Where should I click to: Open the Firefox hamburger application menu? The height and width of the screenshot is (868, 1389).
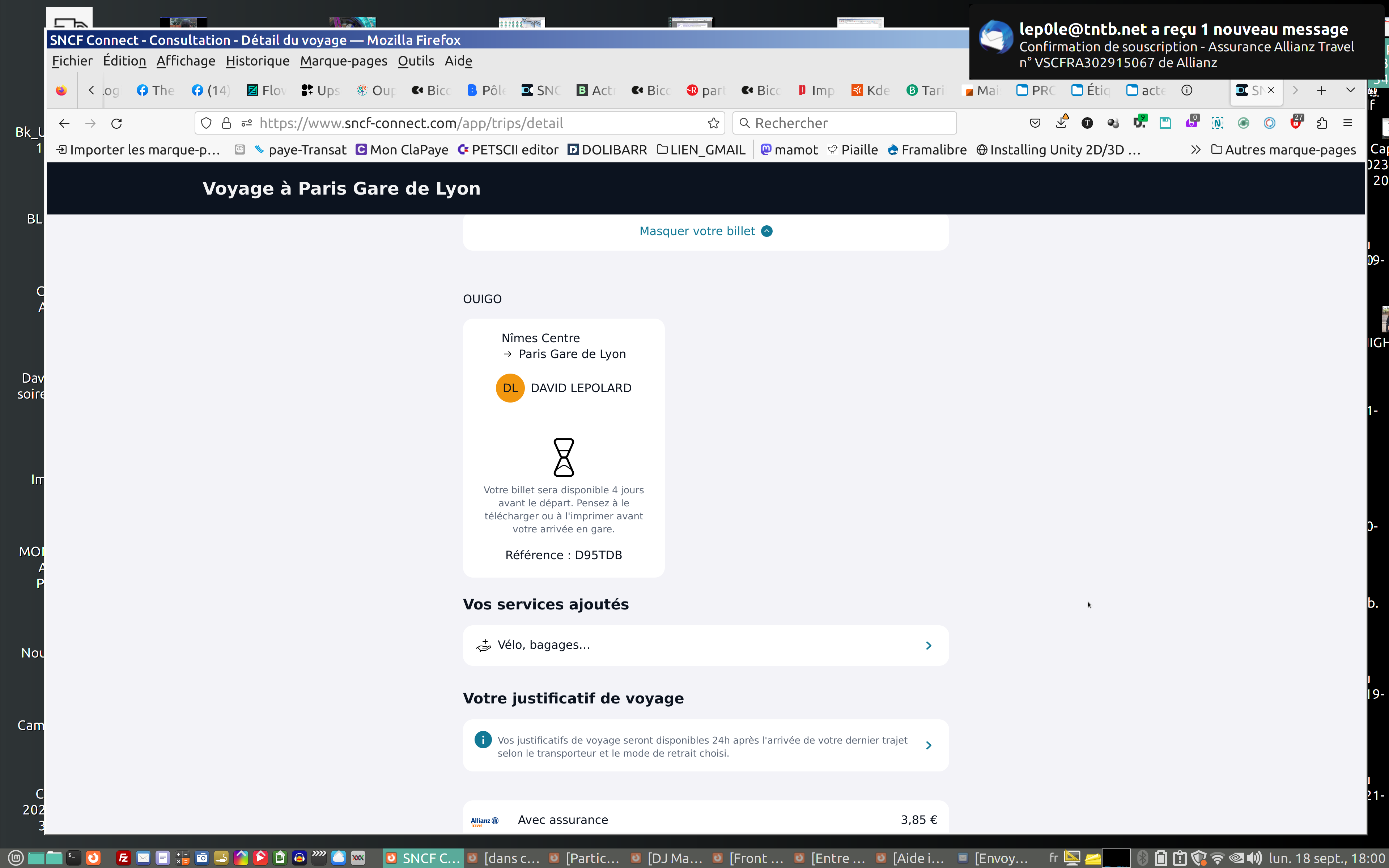click(1348, 123)
